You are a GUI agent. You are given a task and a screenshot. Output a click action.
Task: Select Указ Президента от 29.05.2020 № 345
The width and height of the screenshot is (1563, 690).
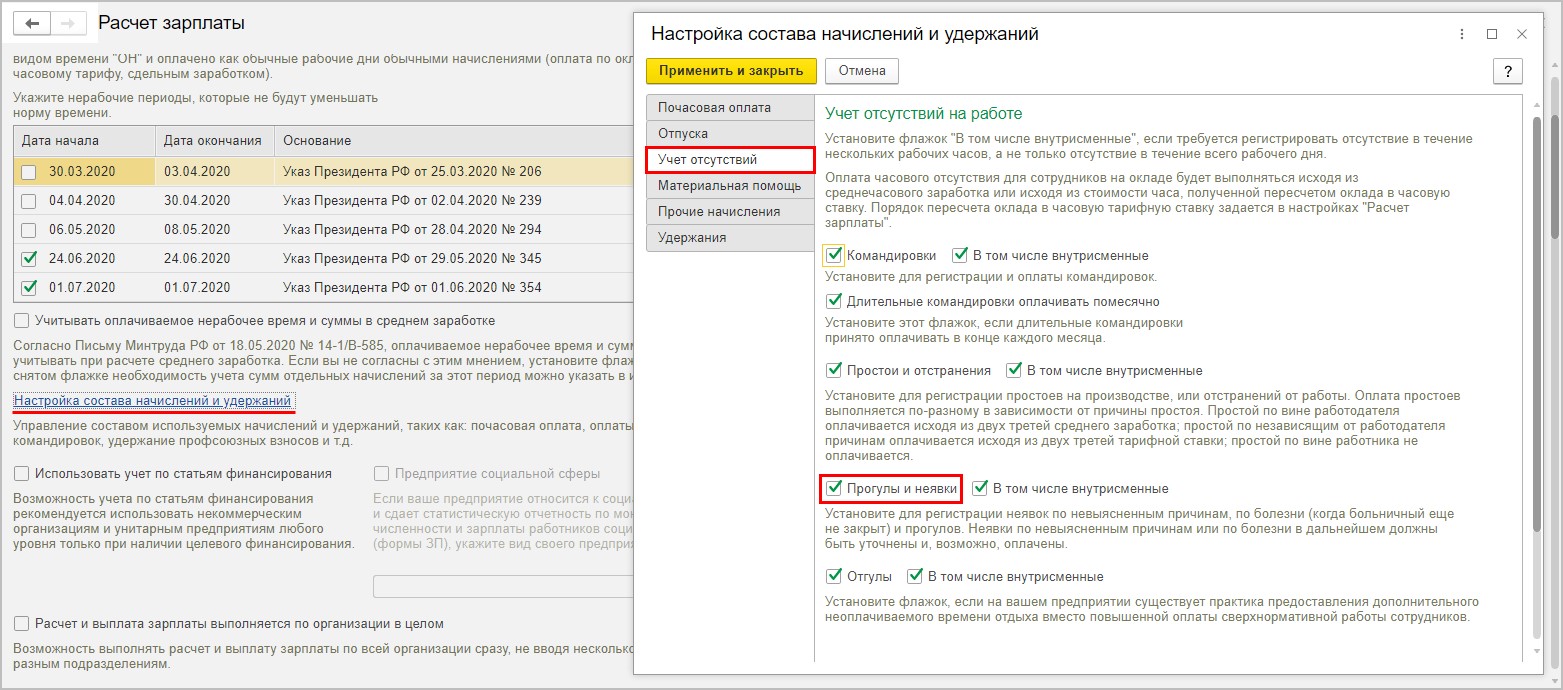454,258
